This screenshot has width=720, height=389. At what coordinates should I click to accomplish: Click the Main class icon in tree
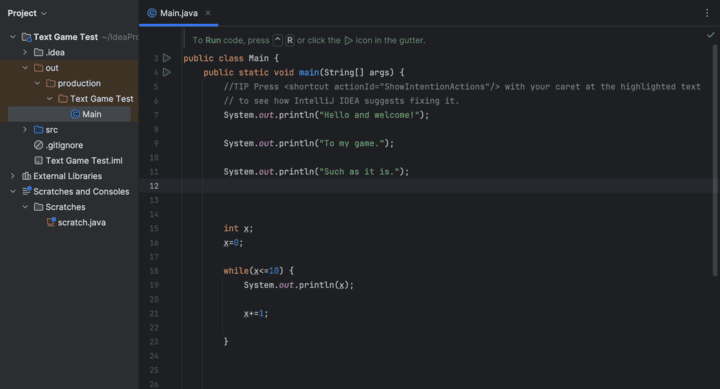[x=75, y=114]
